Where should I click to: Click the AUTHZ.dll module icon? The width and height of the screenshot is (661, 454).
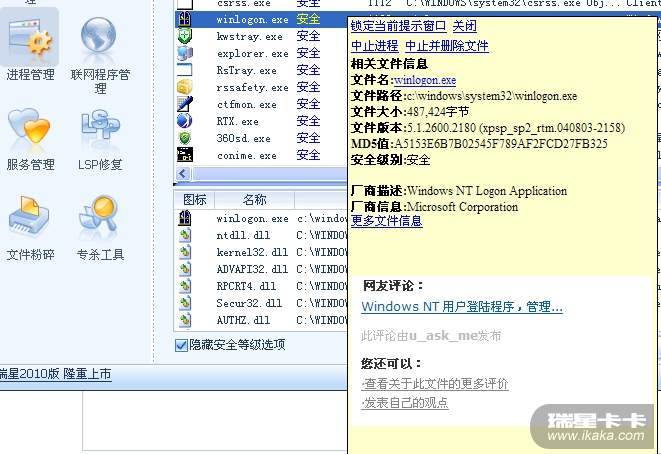tap(185, 320)
